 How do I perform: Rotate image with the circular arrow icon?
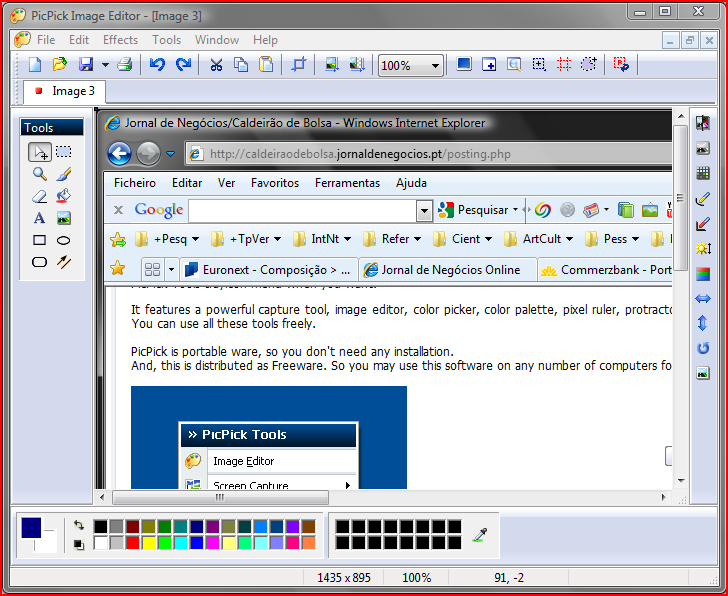pyautogui.click(x=703, y=348)
